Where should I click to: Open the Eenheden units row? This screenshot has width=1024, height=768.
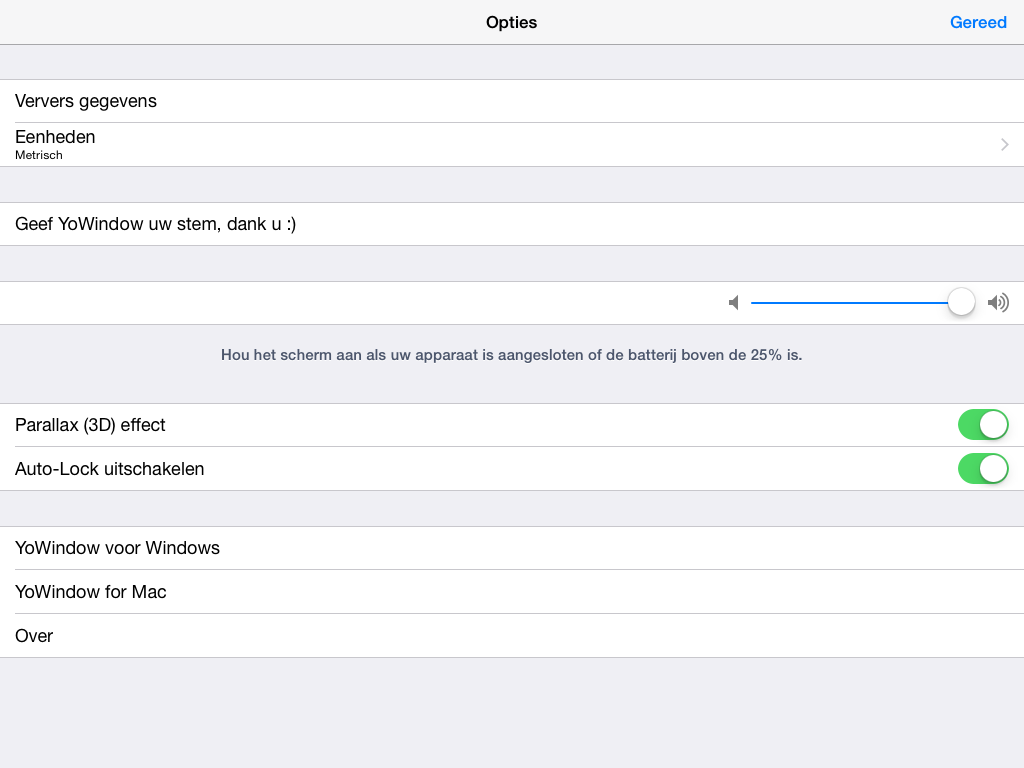pos(500,145)
